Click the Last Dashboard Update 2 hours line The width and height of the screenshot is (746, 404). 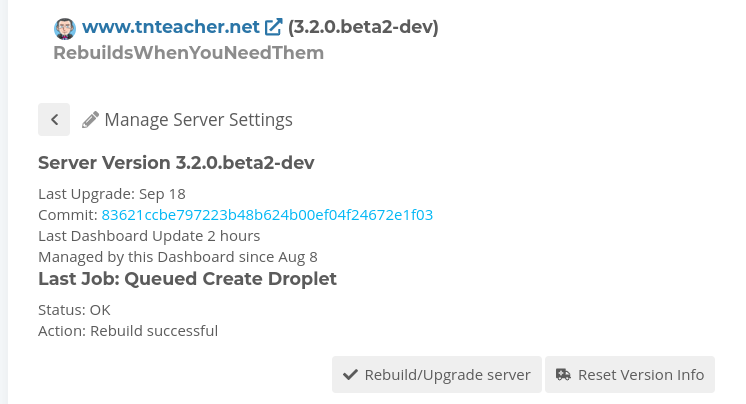tap(149, 236)
